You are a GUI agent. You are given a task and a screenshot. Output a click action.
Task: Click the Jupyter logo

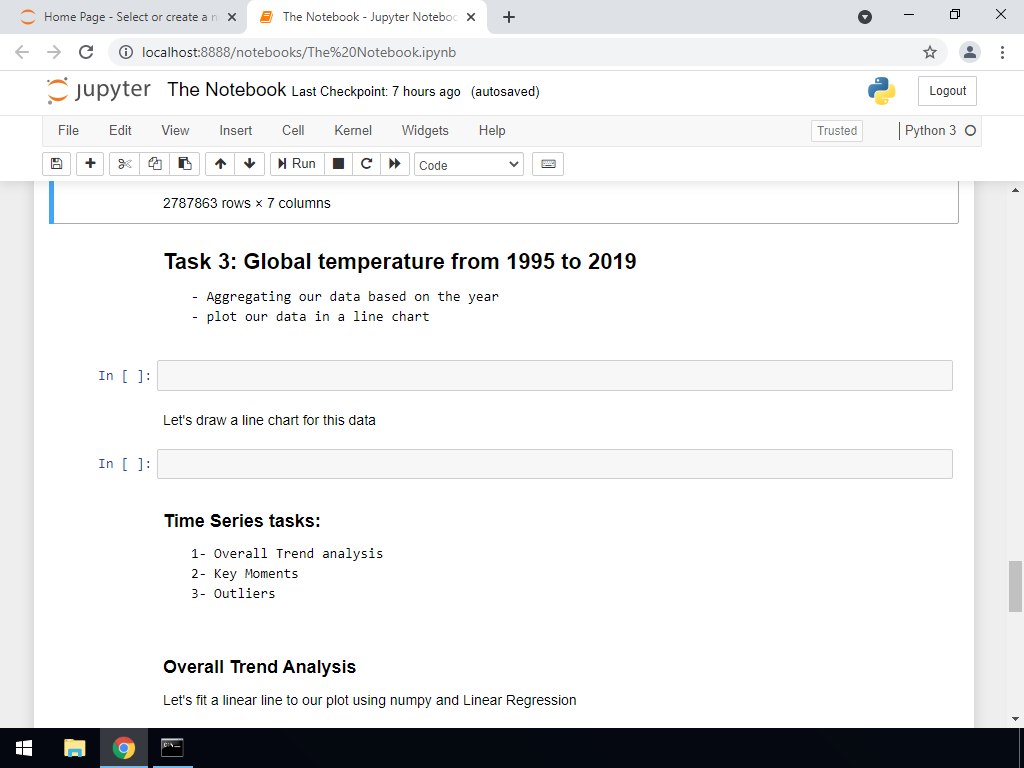(x=99, y=91)
